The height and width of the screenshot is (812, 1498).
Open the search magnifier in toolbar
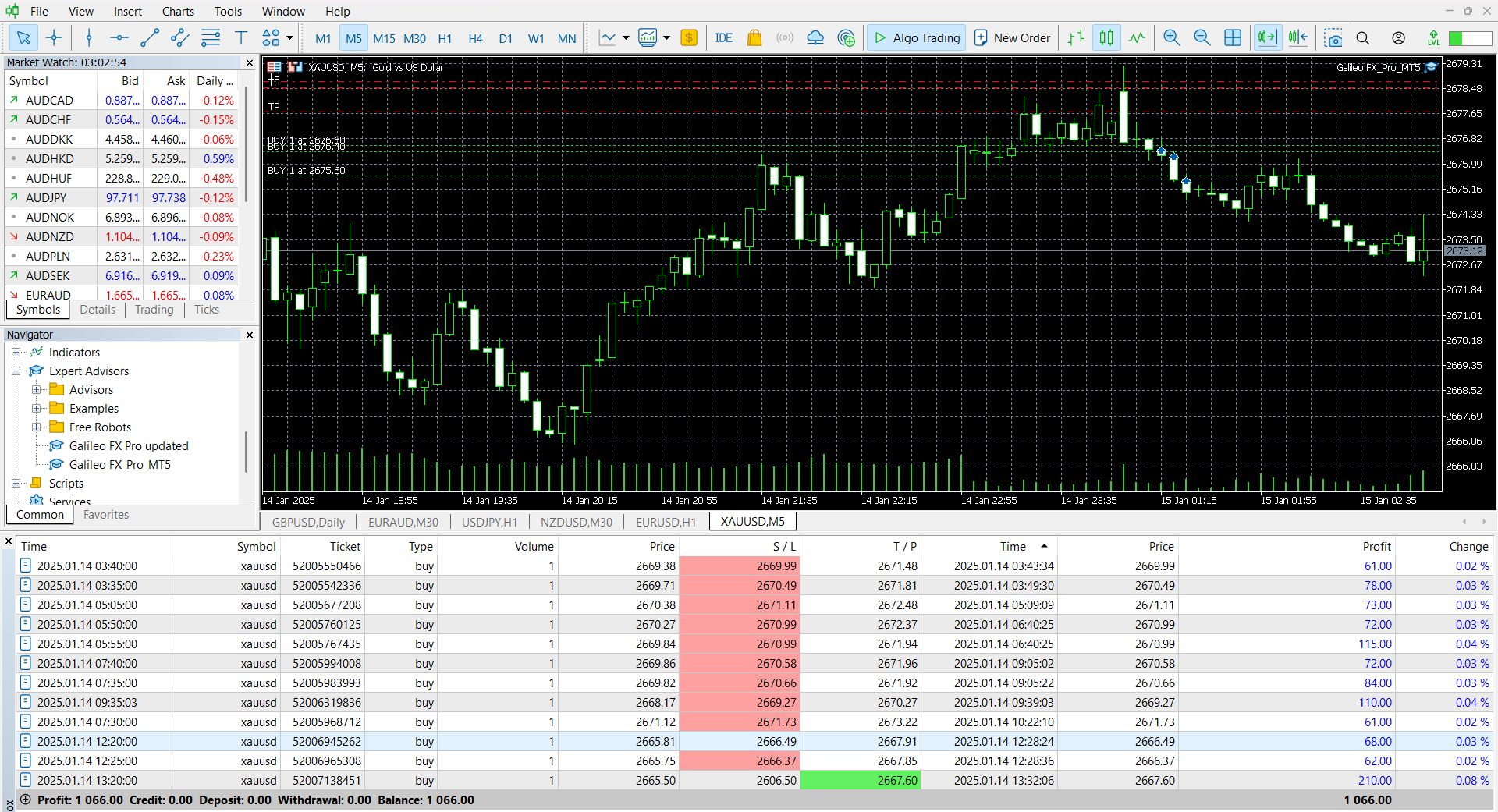pos(1363,37)
